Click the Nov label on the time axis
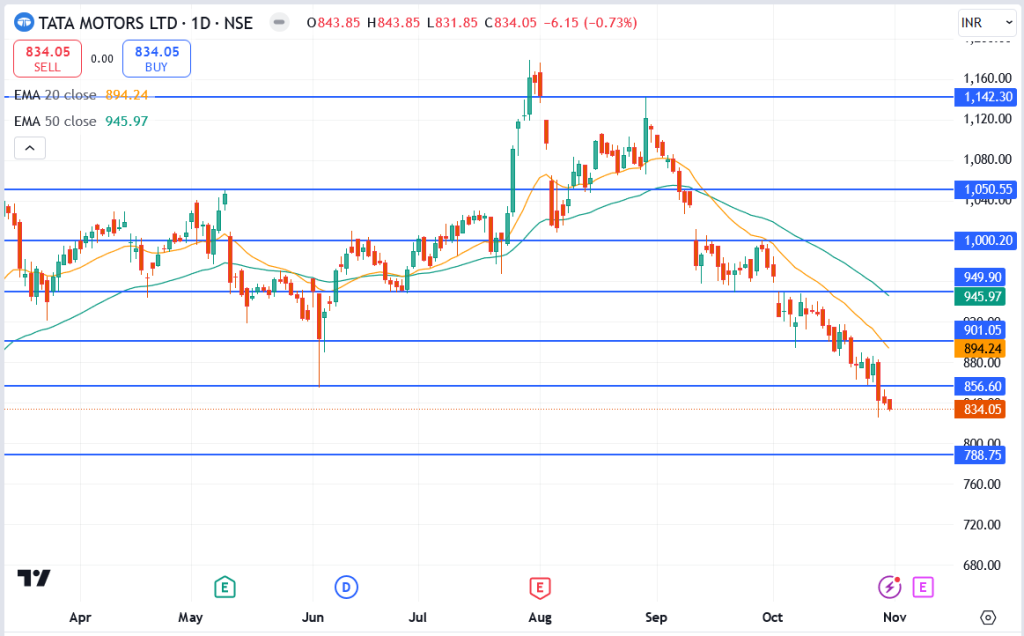Image resolution: width=1024 pixels, height=636 pixels. point(895,617)
